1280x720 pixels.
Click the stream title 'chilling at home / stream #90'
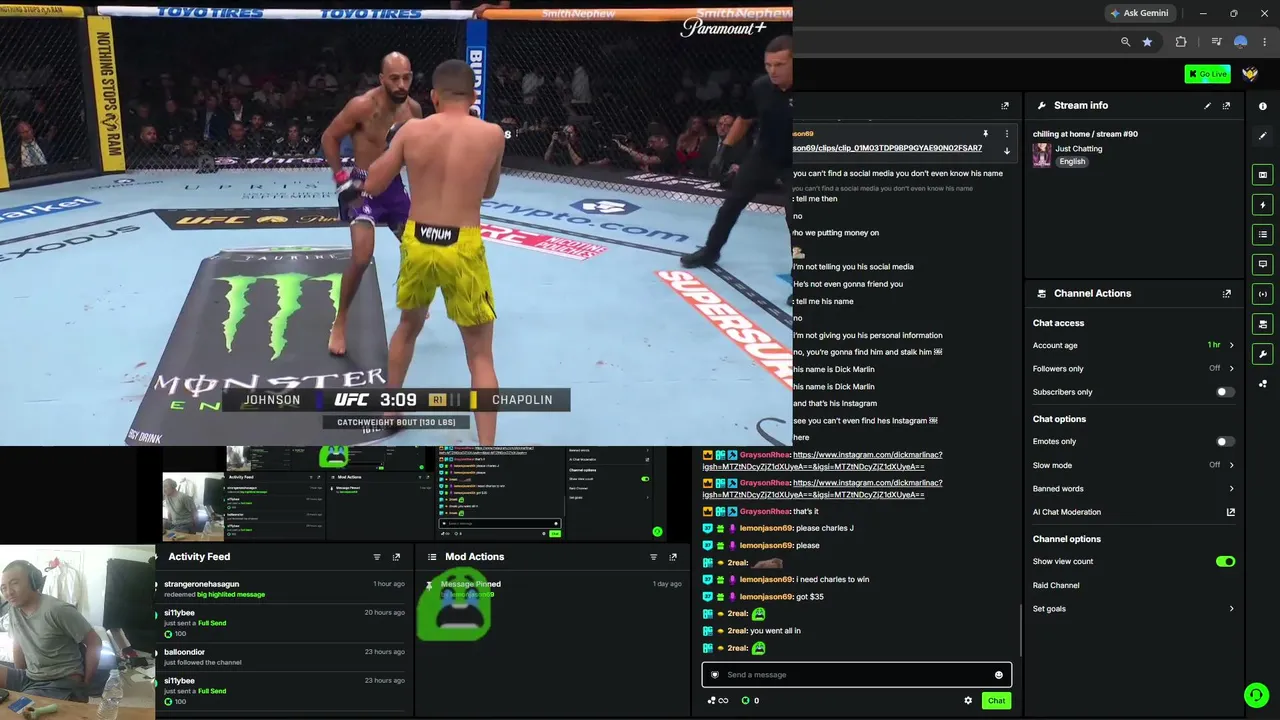[x=1085, y=134]
